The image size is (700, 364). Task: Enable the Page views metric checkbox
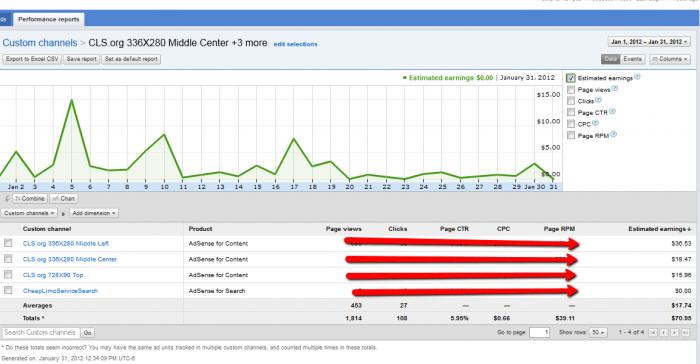571,90
